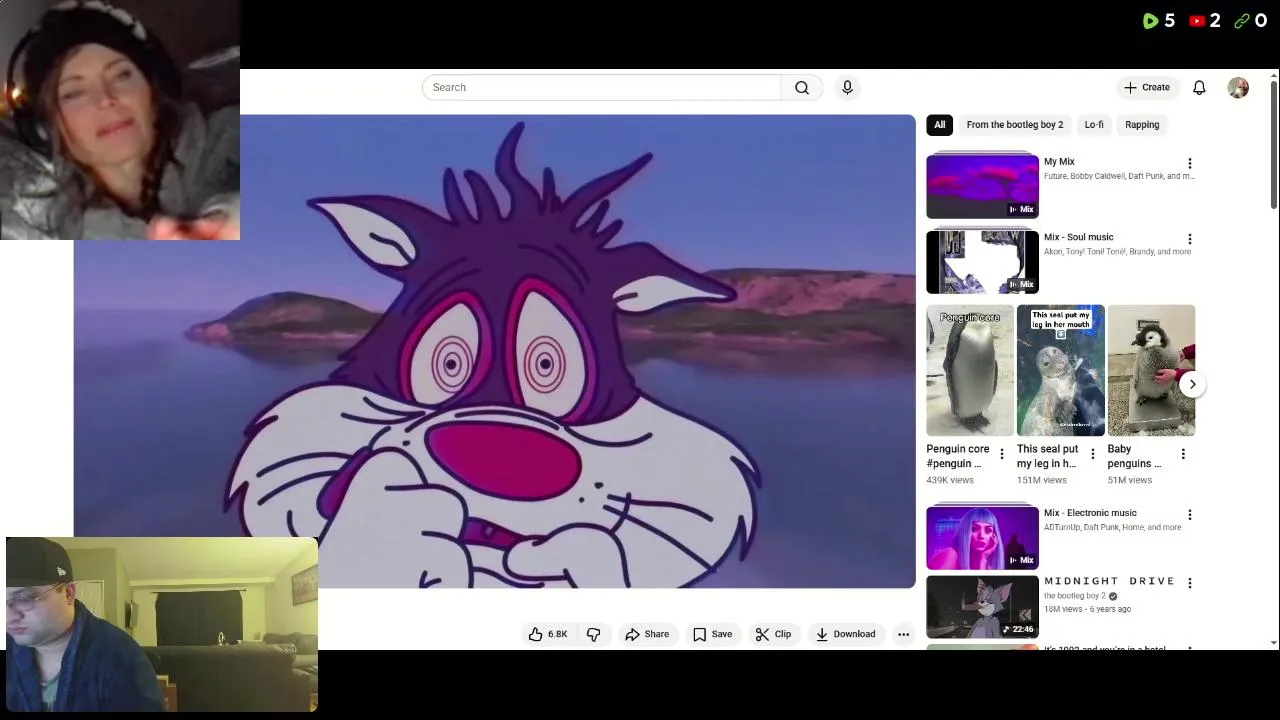The width and height of the screenshot is (1280, 720).
Task: Open options for Penguin core short
Action: coord(1001,454)
